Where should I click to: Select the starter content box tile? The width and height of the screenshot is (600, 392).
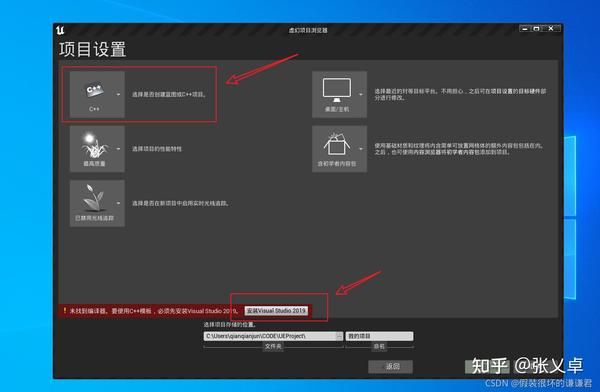[336, 149]
